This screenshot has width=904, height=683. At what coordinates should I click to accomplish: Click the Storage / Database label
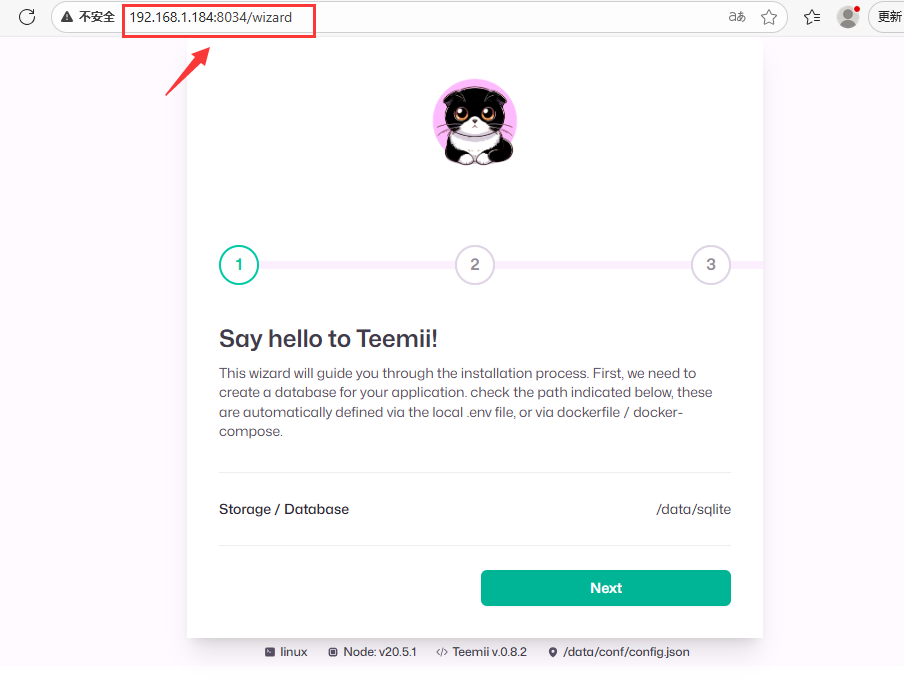(284, 509)
